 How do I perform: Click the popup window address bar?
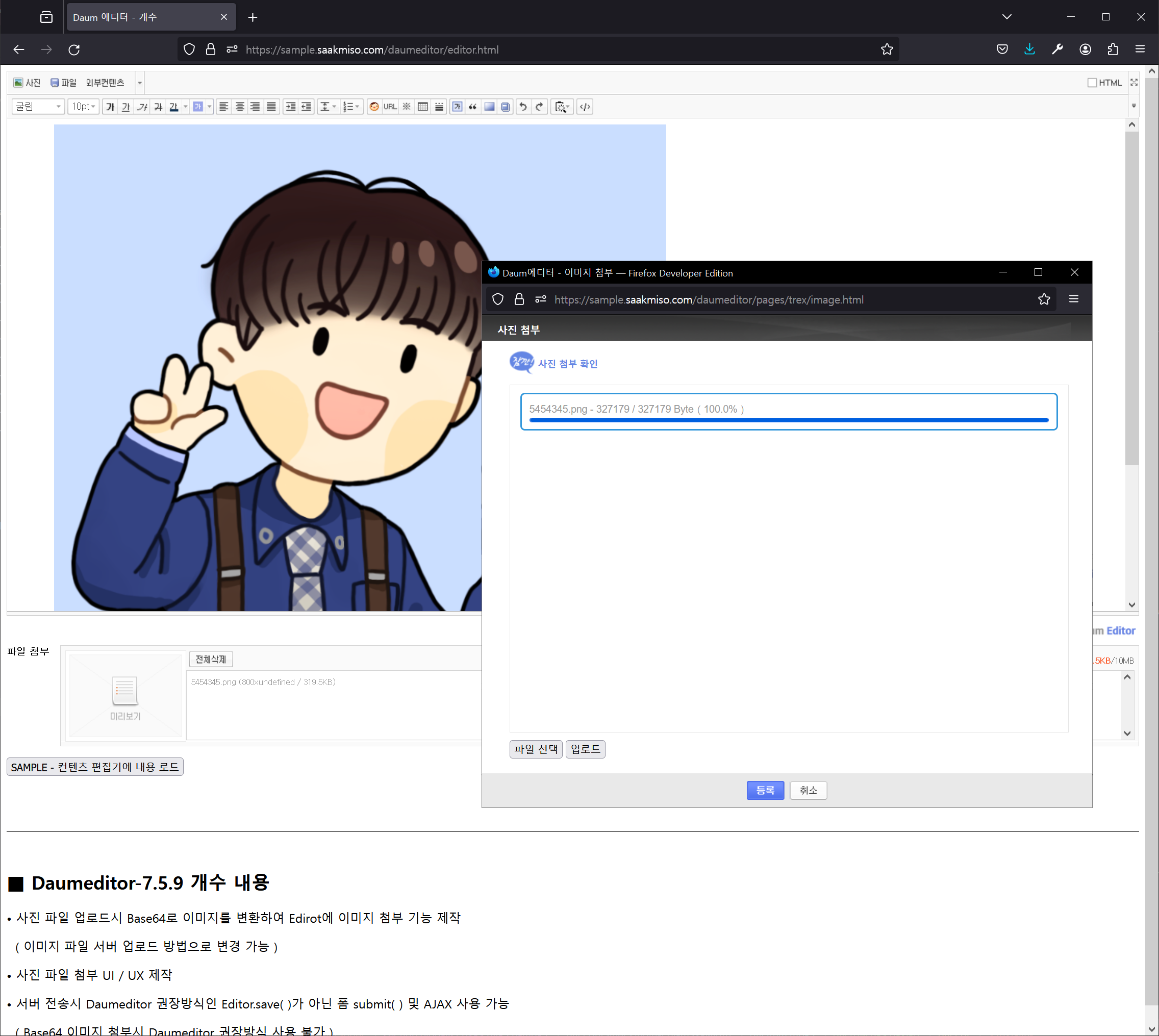pyautogui.click(x=771, y=299)
